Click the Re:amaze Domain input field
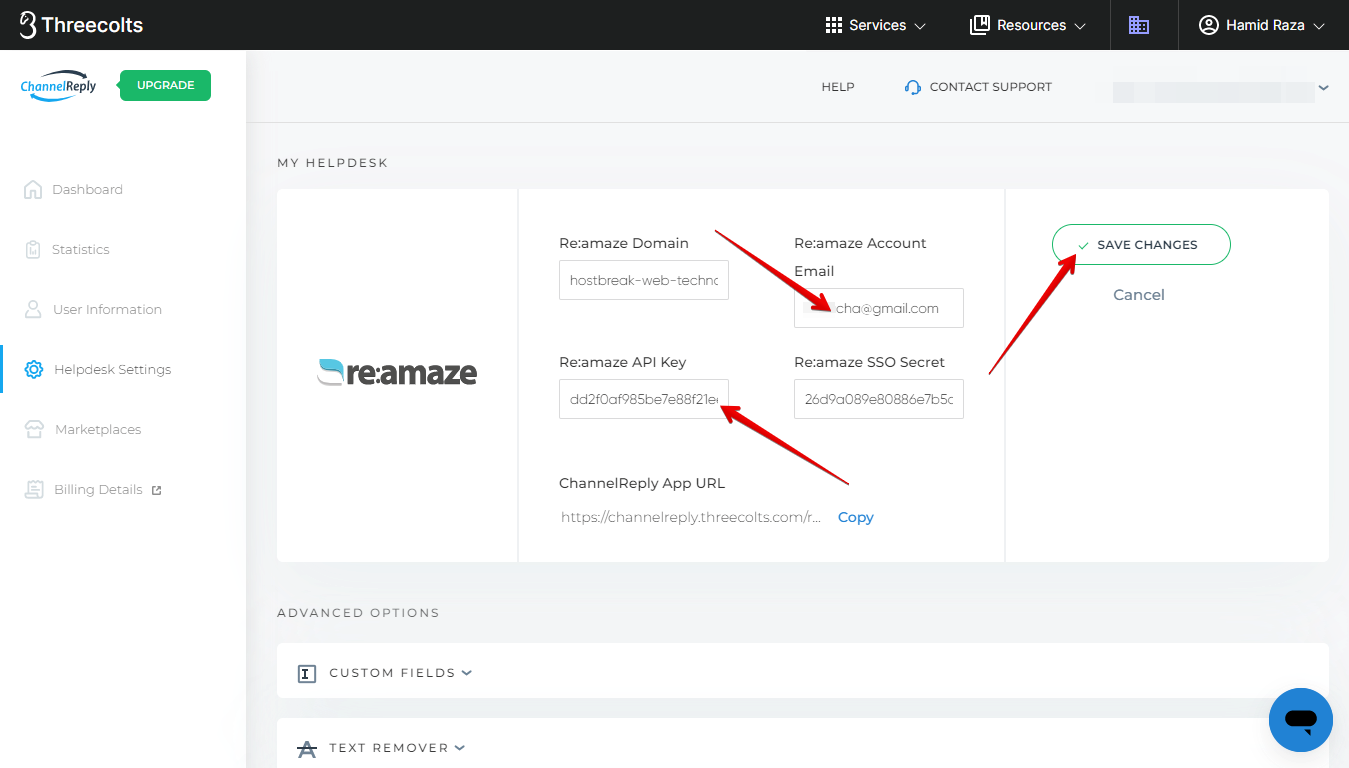This screenshot has width=1349, height=768. [x=644, y=281]
